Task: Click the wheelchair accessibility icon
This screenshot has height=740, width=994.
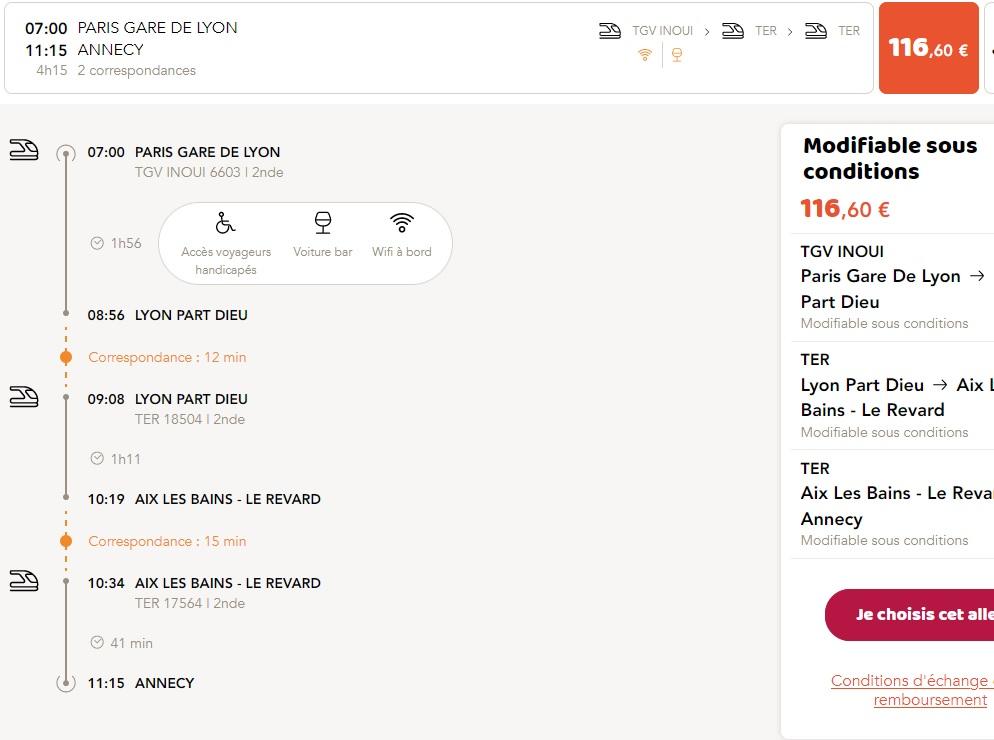Action: click(x=225, y=223)
